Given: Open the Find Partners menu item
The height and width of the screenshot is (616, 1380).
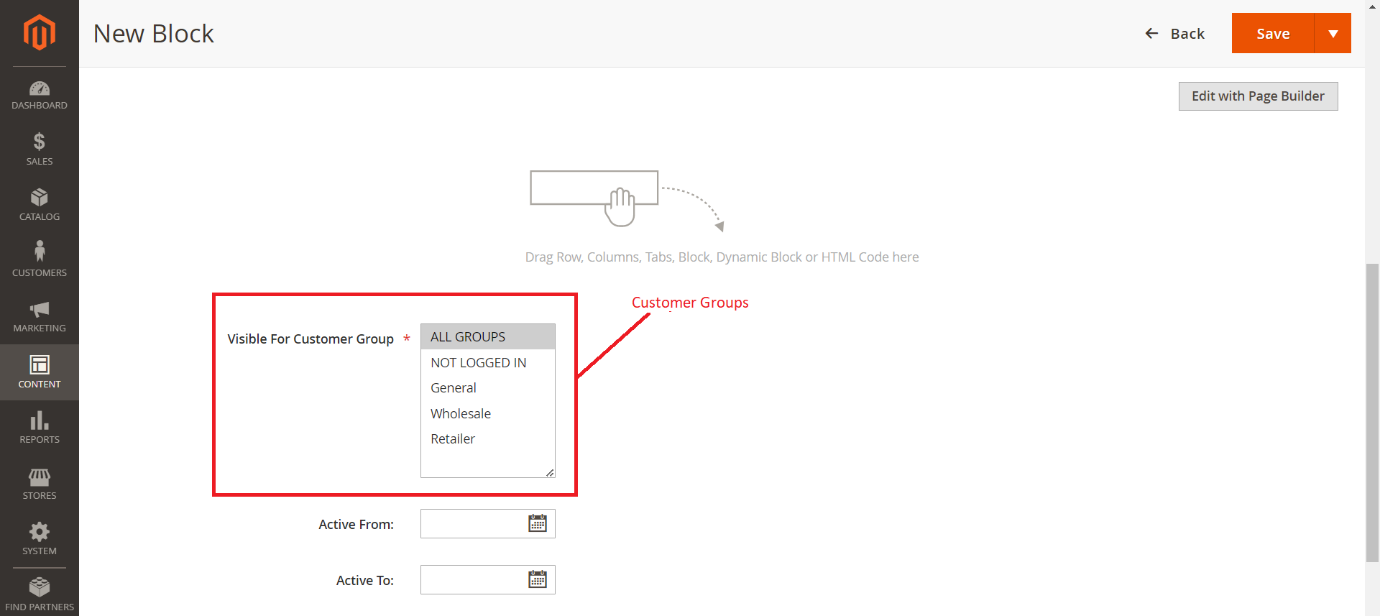Looking at the screenshot, I should [x=39, y=594].
